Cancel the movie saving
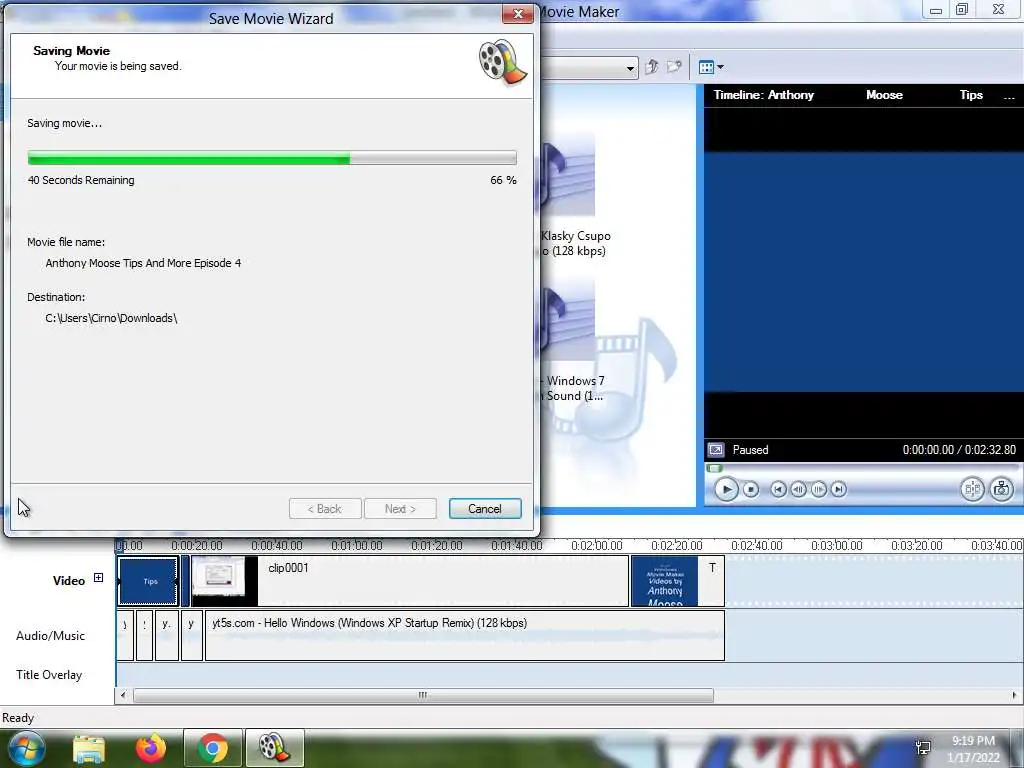The image size is (1024, 768). click(485, 509)
